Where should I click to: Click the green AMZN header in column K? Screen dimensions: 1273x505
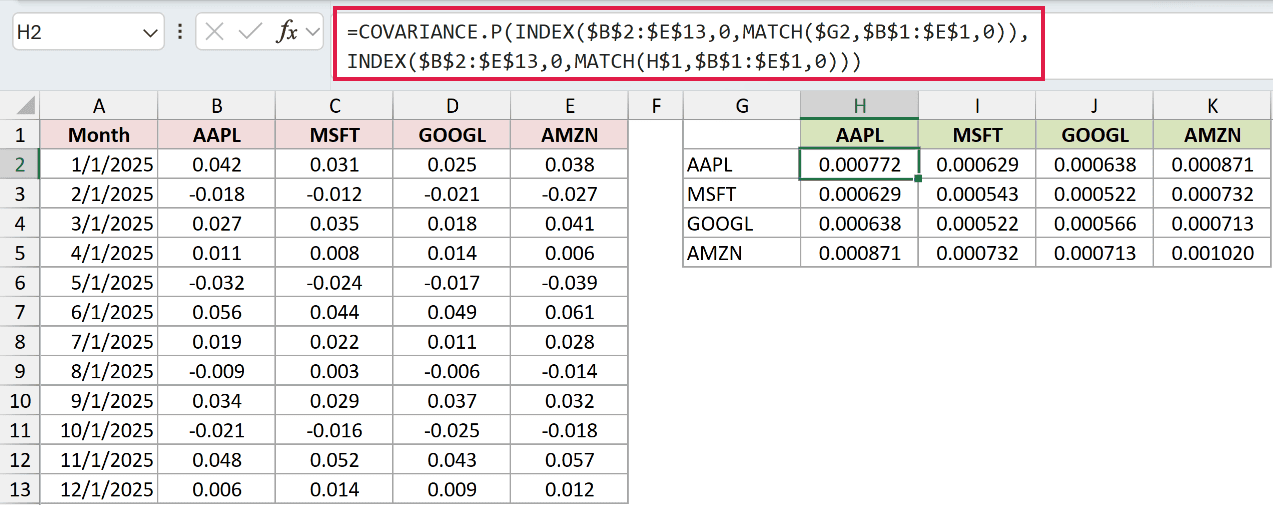(x=1213, y=135)
